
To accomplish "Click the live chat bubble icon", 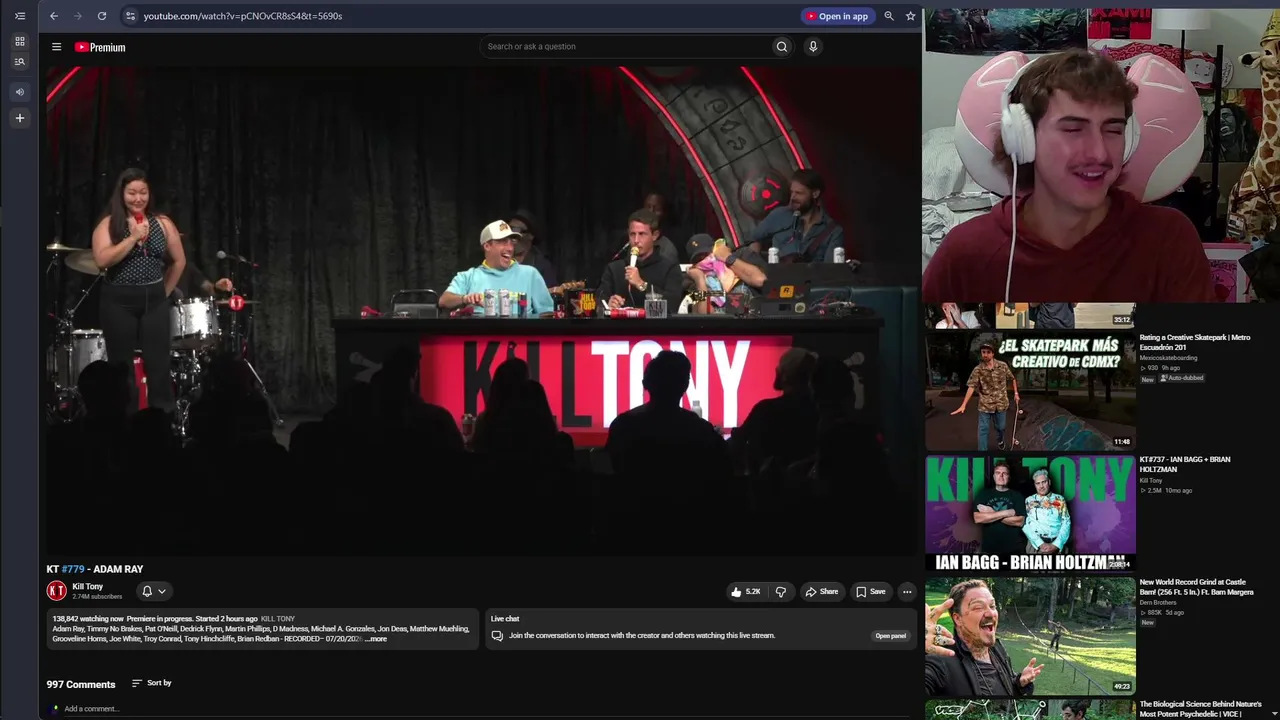I will click(x=497, y=636).
